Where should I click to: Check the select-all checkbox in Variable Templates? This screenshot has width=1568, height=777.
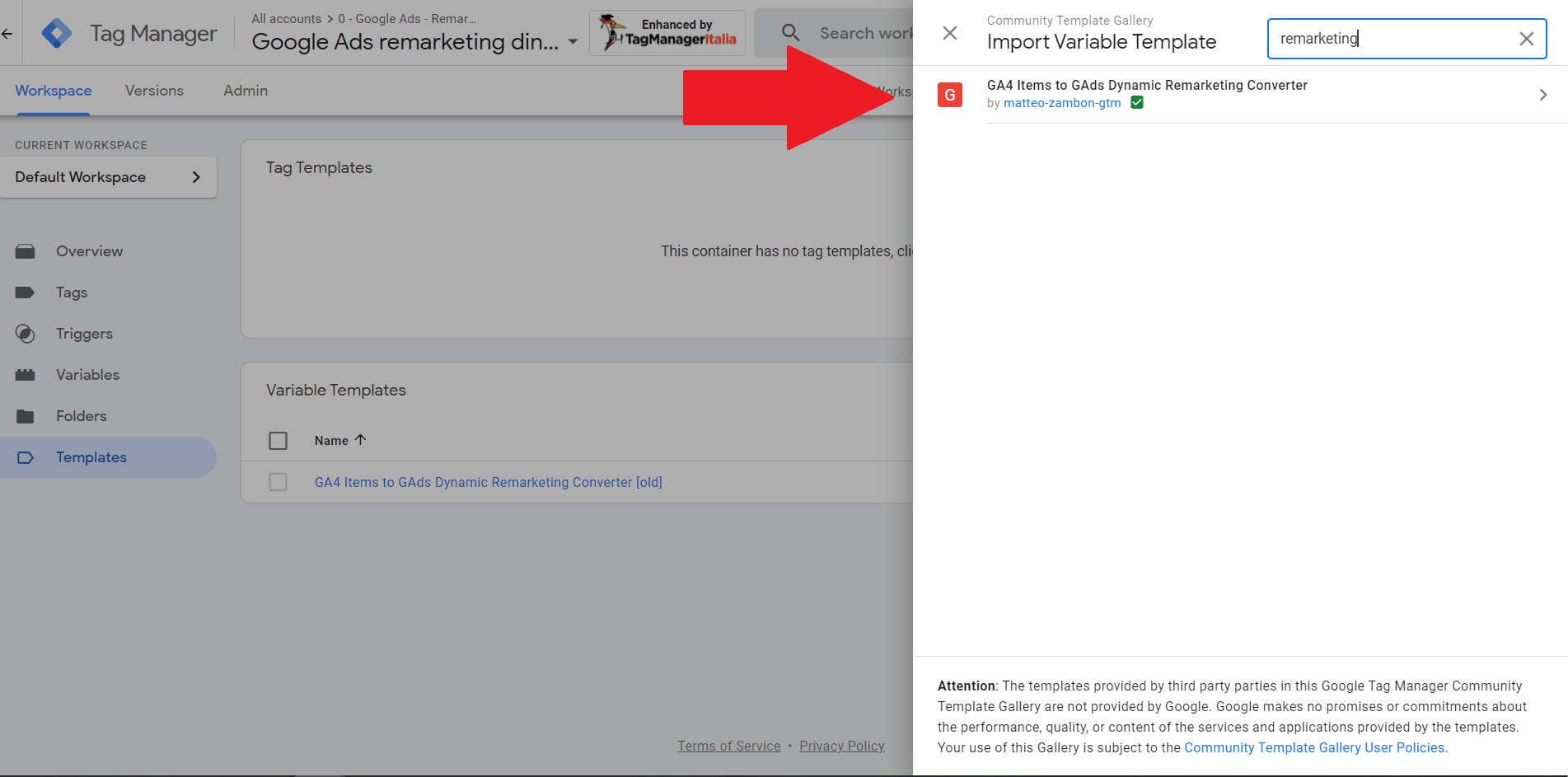click(278, 440)
